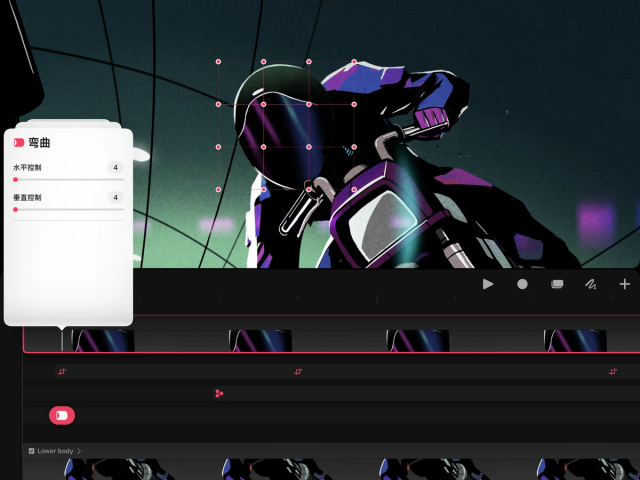Select the first move keyframe icon on transform track
This screenshot has height=480, width=640.
[62, 371]
